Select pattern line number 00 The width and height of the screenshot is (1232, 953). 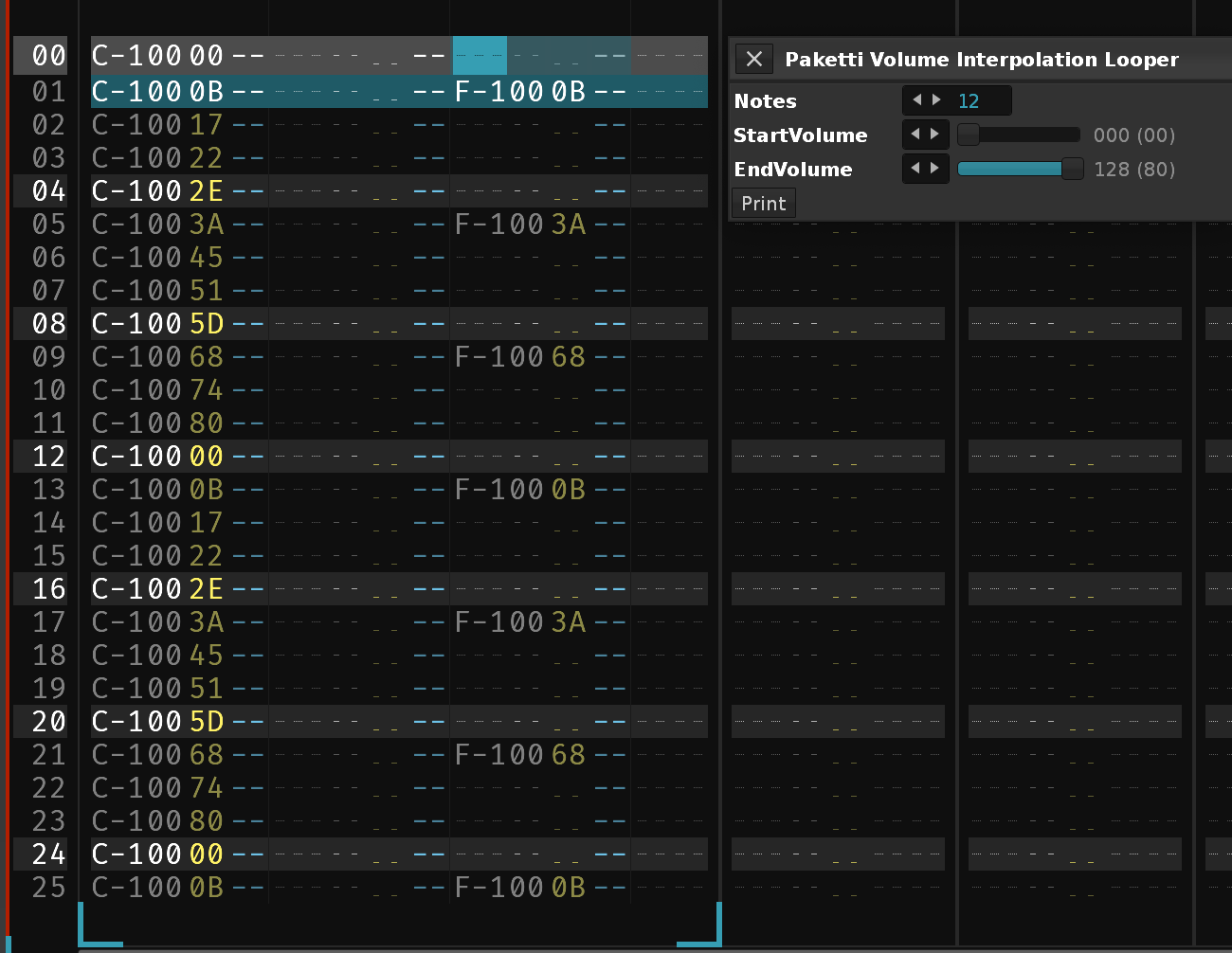click(x=48, y=56)
